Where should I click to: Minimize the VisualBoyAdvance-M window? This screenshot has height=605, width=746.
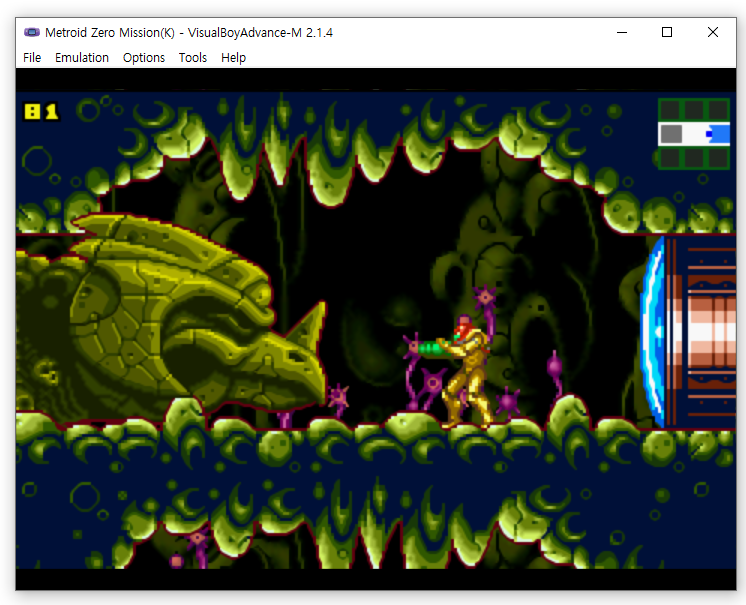point(622,32)
